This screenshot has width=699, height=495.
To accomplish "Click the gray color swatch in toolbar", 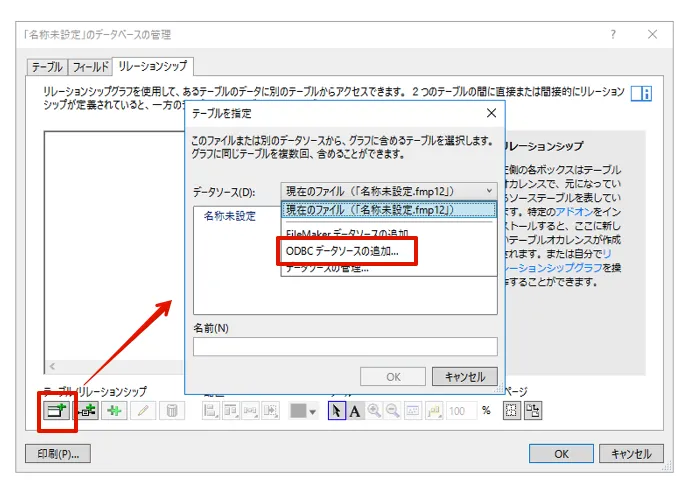I will coord(298,411).
